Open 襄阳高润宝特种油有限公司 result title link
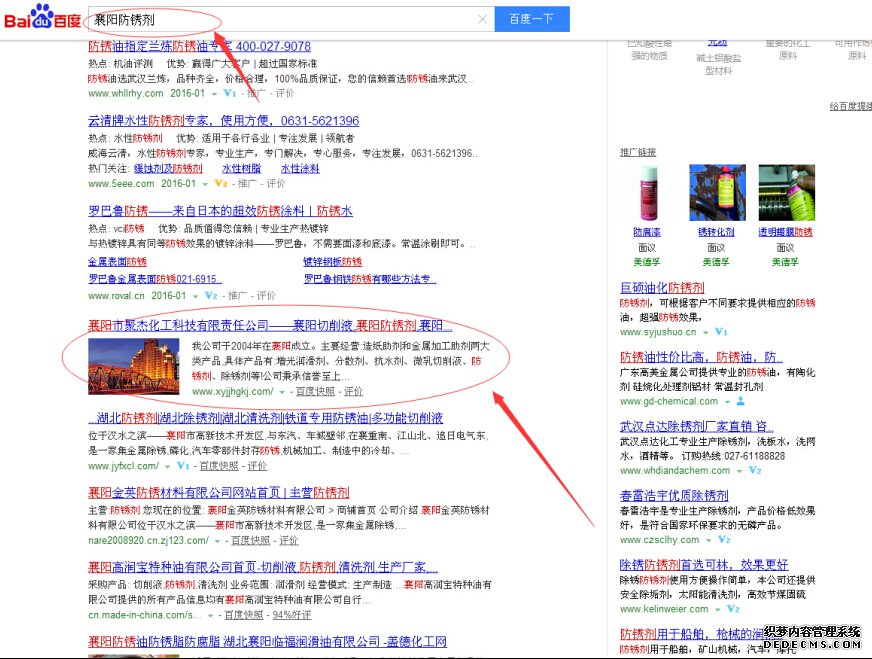 263,567
